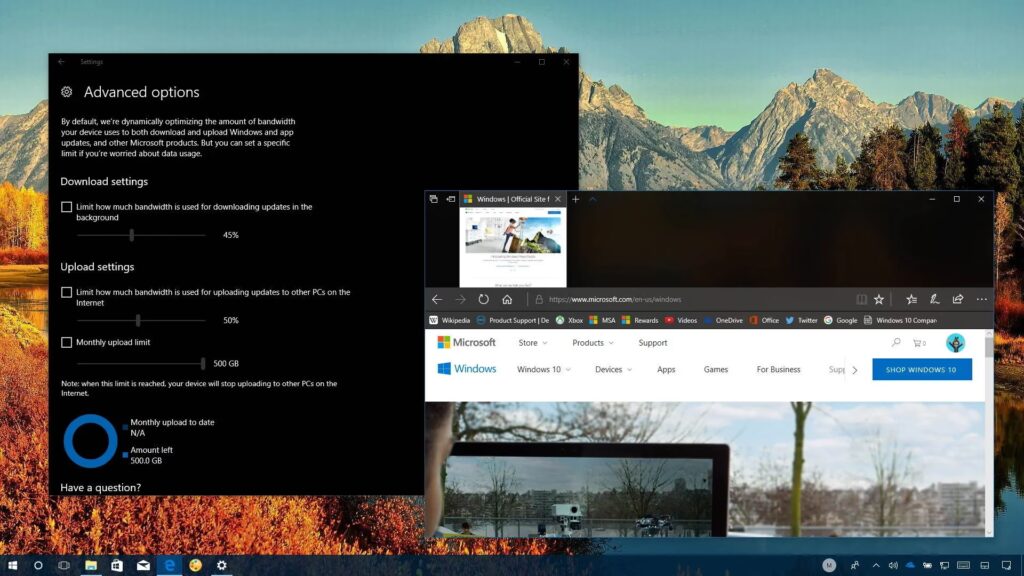The height and width of the screenshot is (576, 1024).
Task: Click the 500 GB monthly upload slider
Action: [x=203, y=363]
